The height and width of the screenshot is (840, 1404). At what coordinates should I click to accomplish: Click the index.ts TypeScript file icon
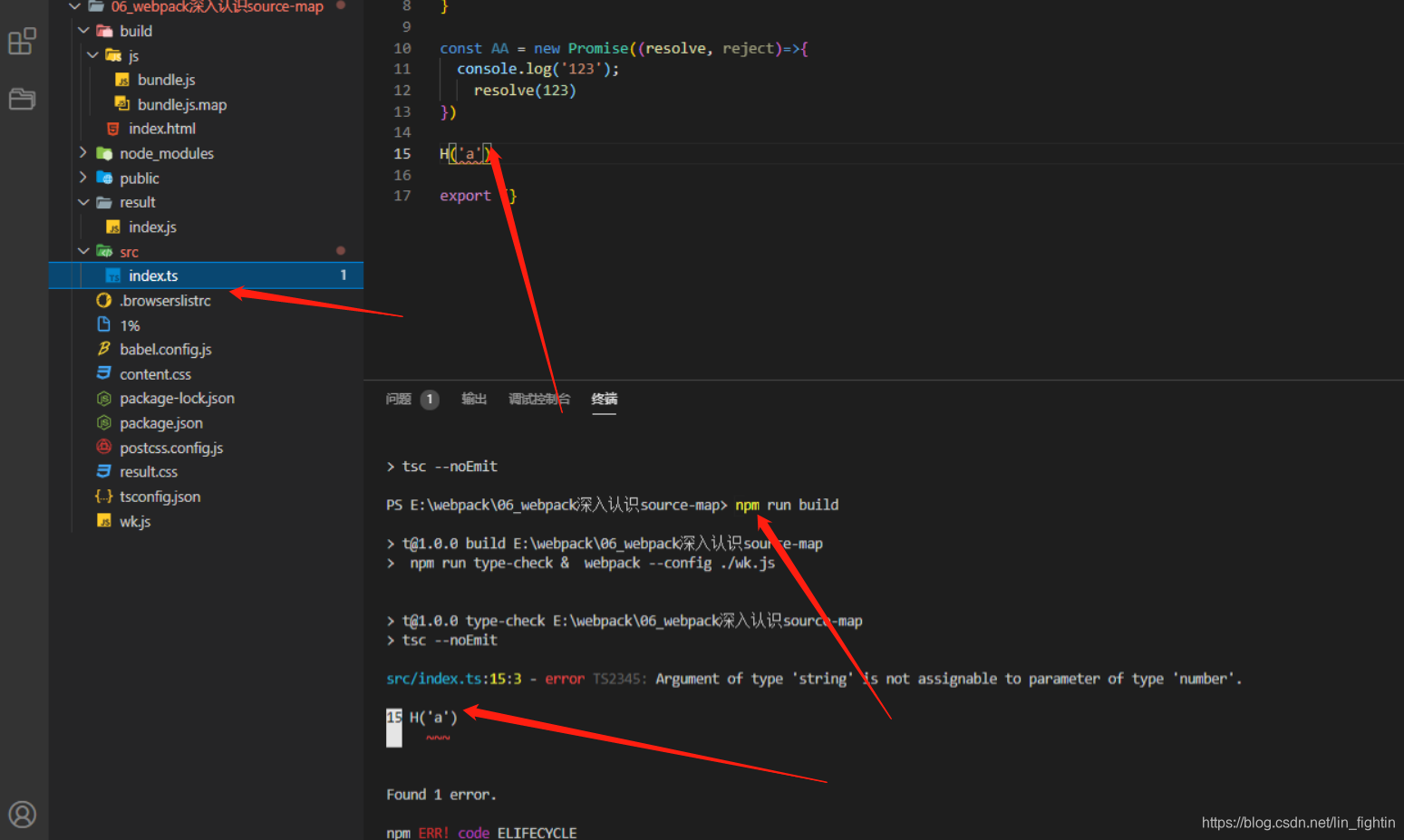point(113,275)
